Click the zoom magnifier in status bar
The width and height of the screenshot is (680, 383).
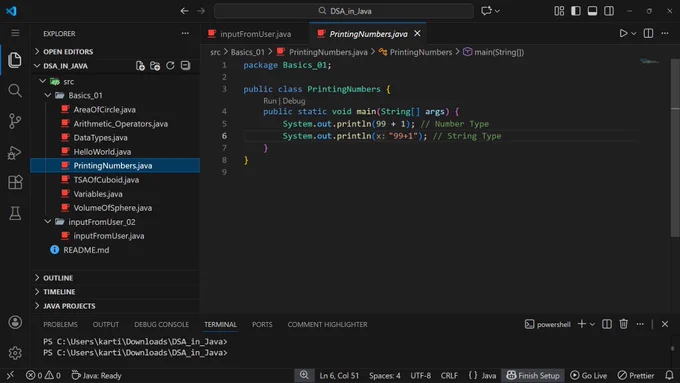tap(304, 375)
